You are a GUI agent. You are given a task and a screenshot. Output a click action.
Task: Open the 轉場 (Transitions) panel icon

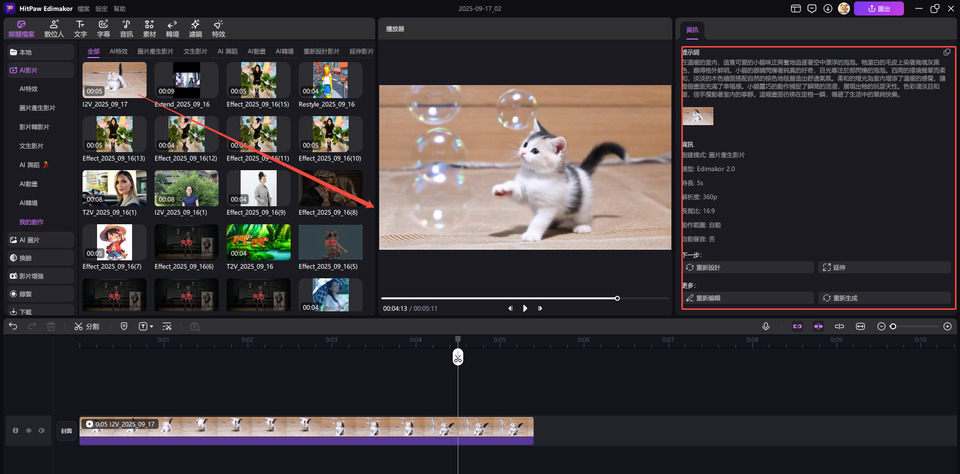pos(172,27)
